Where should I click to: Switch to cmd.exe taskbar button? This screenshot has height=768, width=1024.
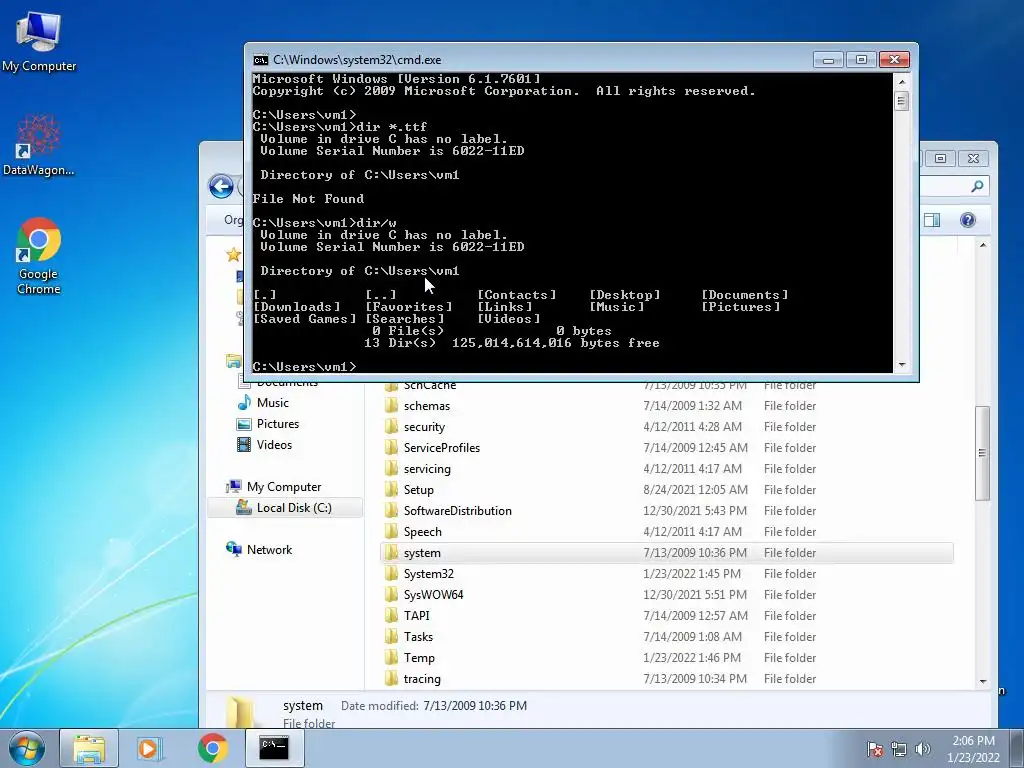[x=274, y=748]
